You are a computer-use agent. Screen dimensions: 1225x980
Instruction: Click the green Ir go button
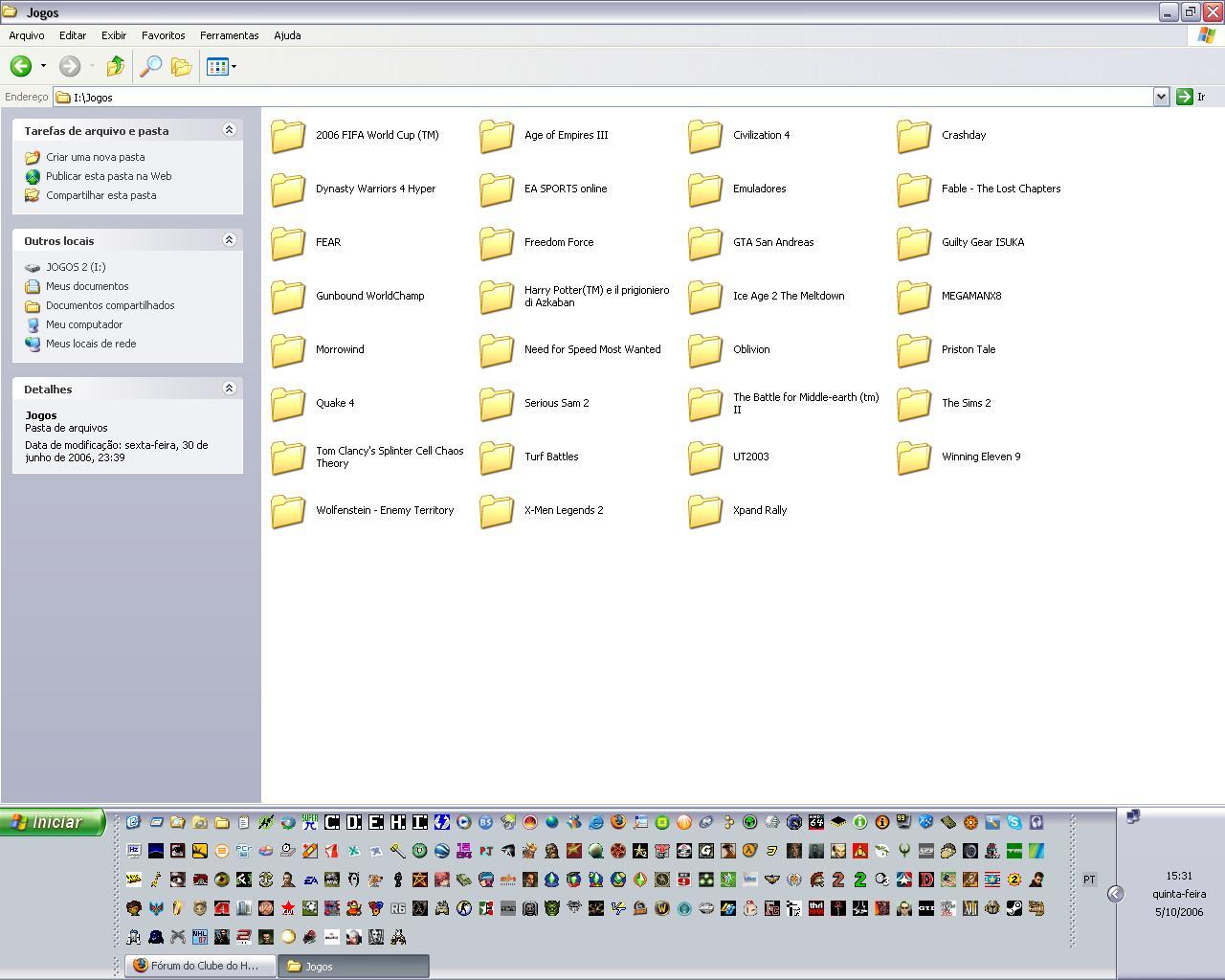[1192, 97]
